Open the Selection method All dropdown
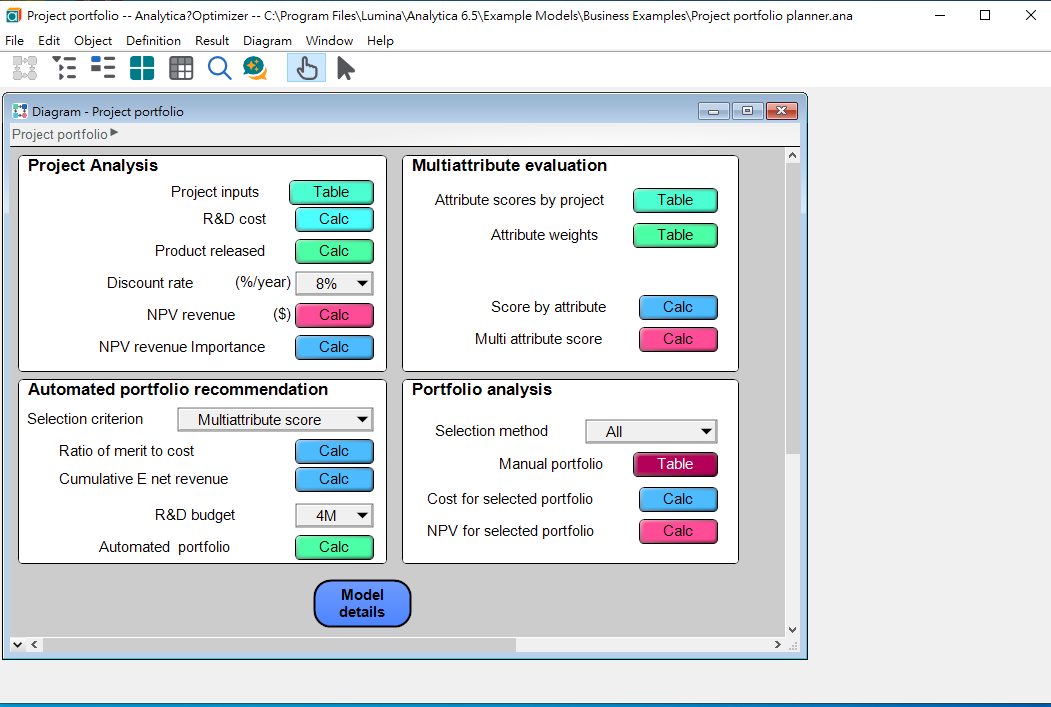This screenshot has width=1051, height=707. point(652,432)
